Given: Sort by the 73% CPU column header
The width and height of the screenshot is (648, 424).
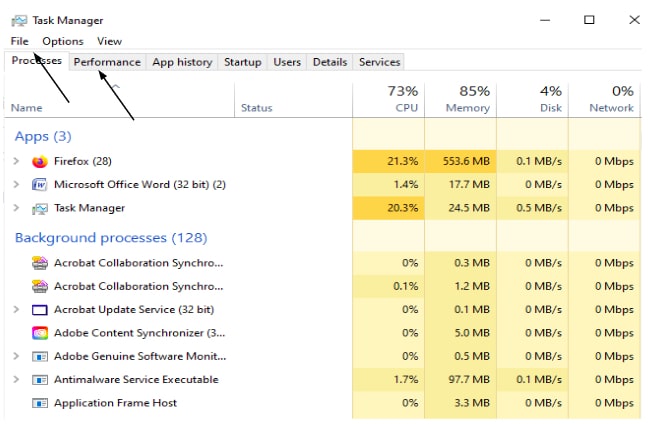Looking at the screenshot, I should click(388, 99).
